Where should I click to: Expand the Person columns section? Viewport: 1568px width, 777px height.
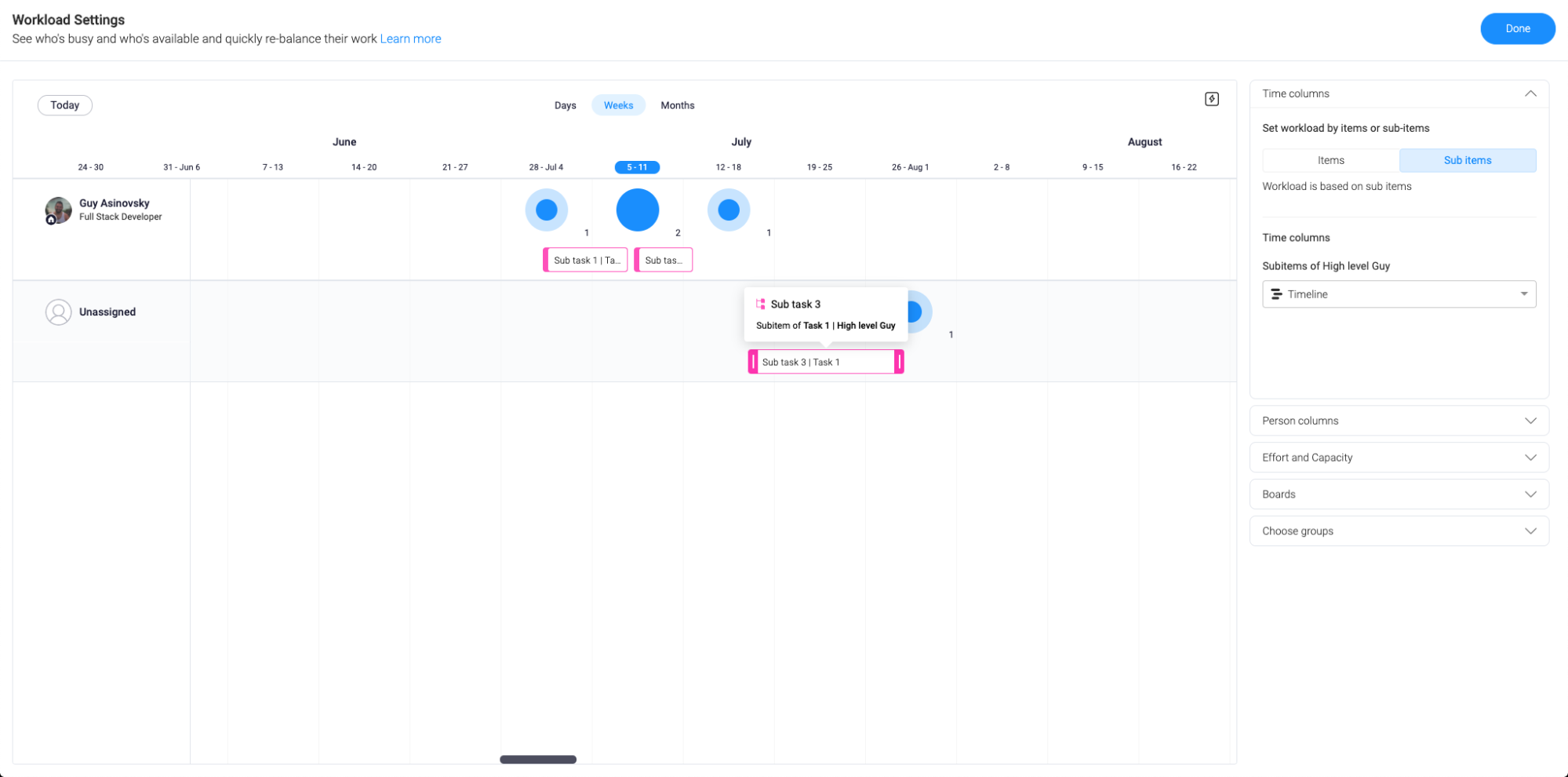click(1399, 421)
